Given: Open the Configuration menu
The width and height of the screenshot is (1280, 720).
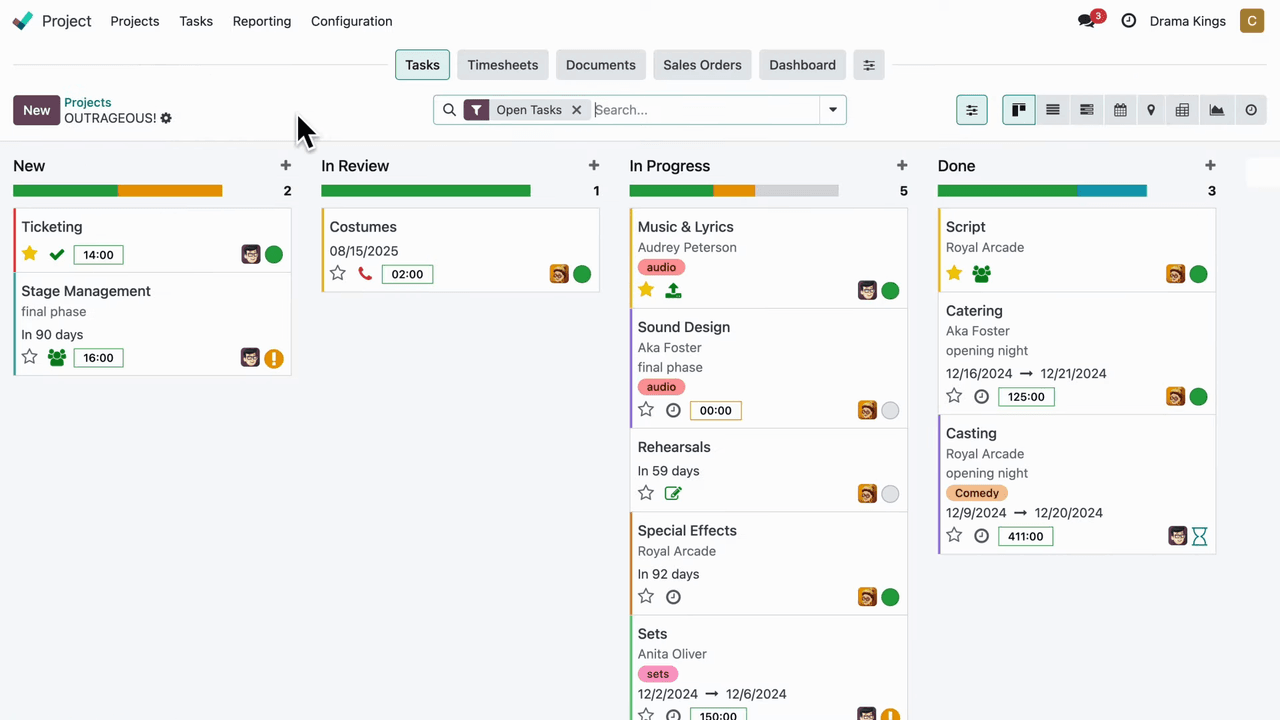Looking at the screenshot, I should (x=351, y=21).
